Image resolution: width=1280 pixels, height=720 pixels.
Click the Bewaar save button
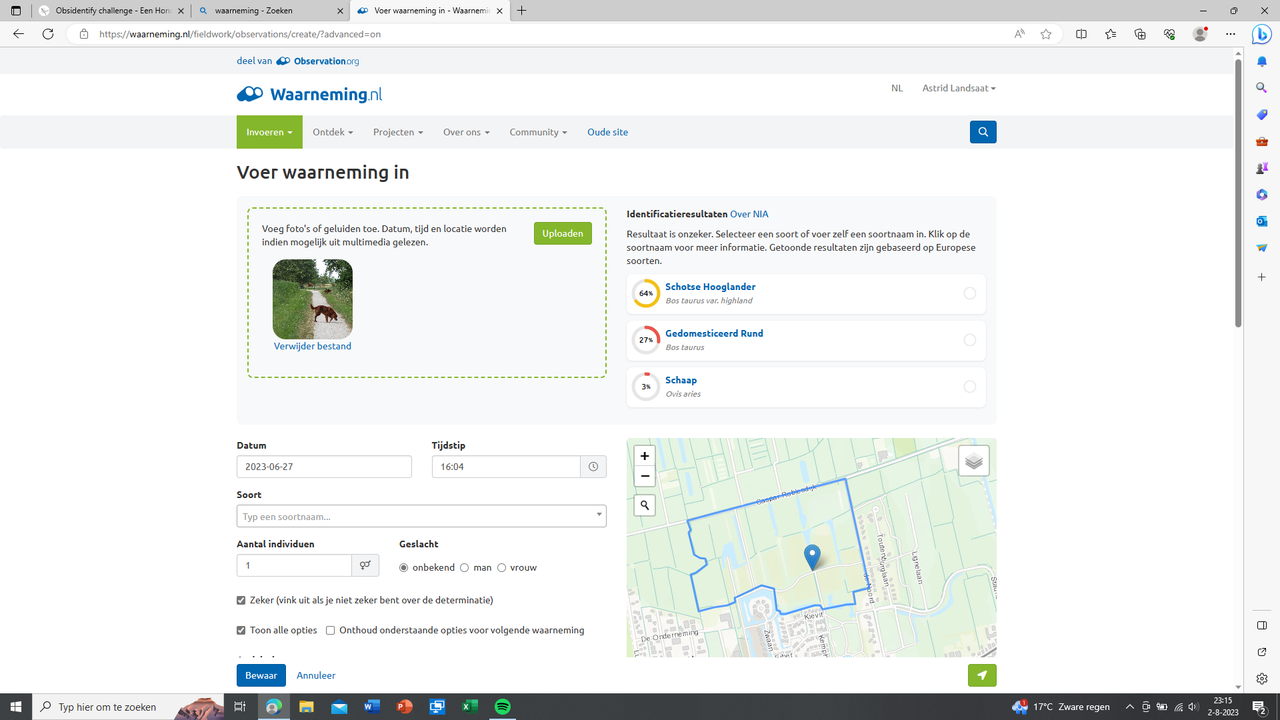click(x=261, y=675)
